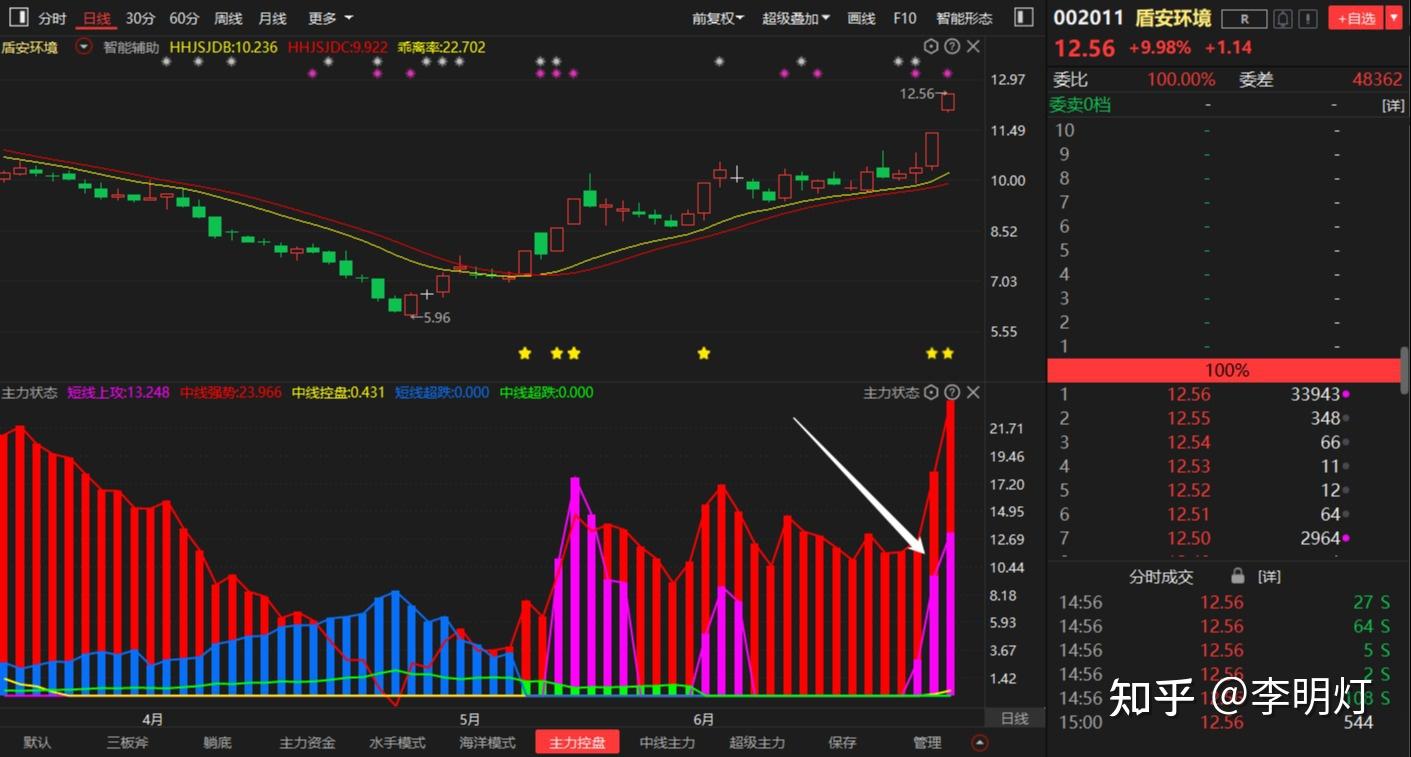The width and height of the screenshot is (1411, 757).
Task: Select the 日线 daily period tab
Action: [x=97, y=18]
